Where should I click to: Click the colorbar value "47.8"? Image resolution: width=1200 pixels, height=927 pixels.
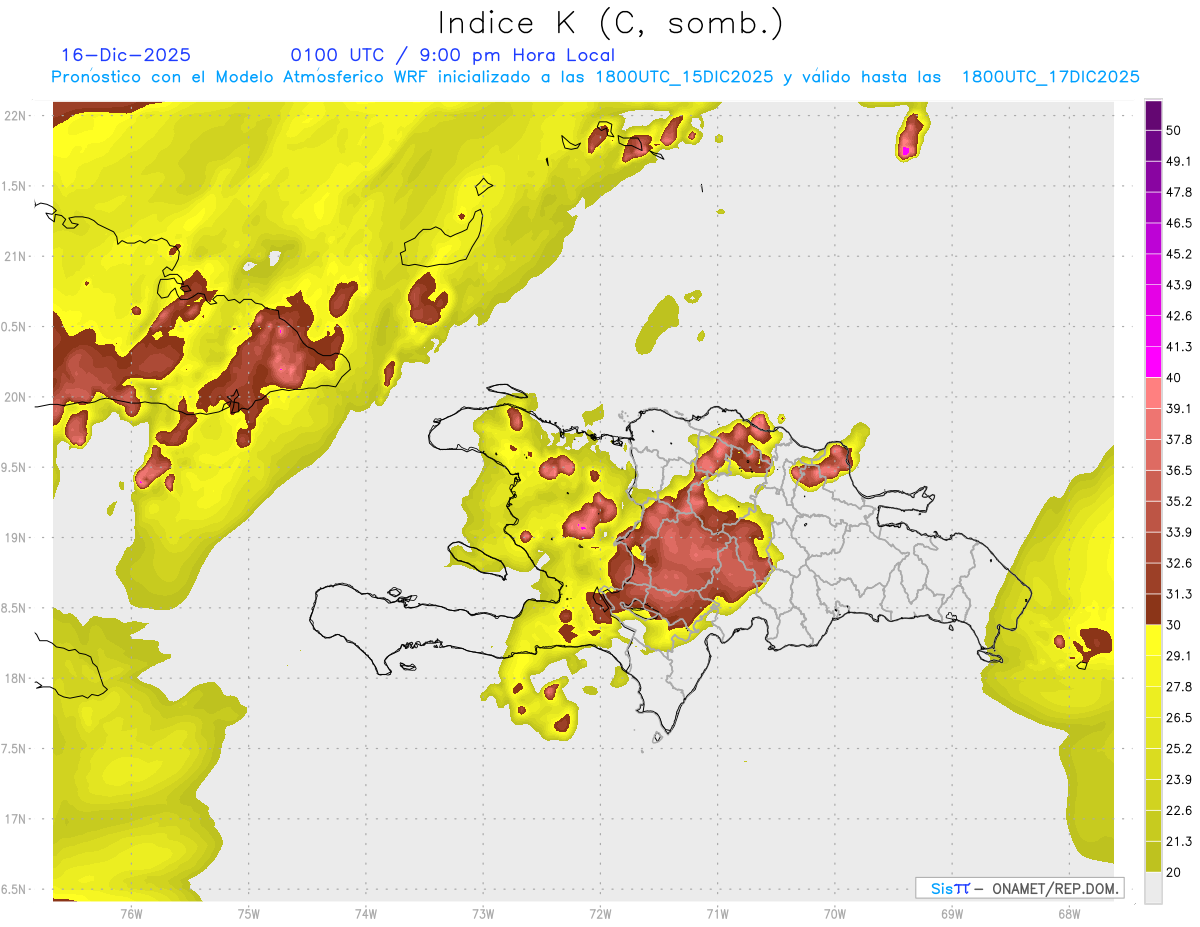click(1179, 192)
